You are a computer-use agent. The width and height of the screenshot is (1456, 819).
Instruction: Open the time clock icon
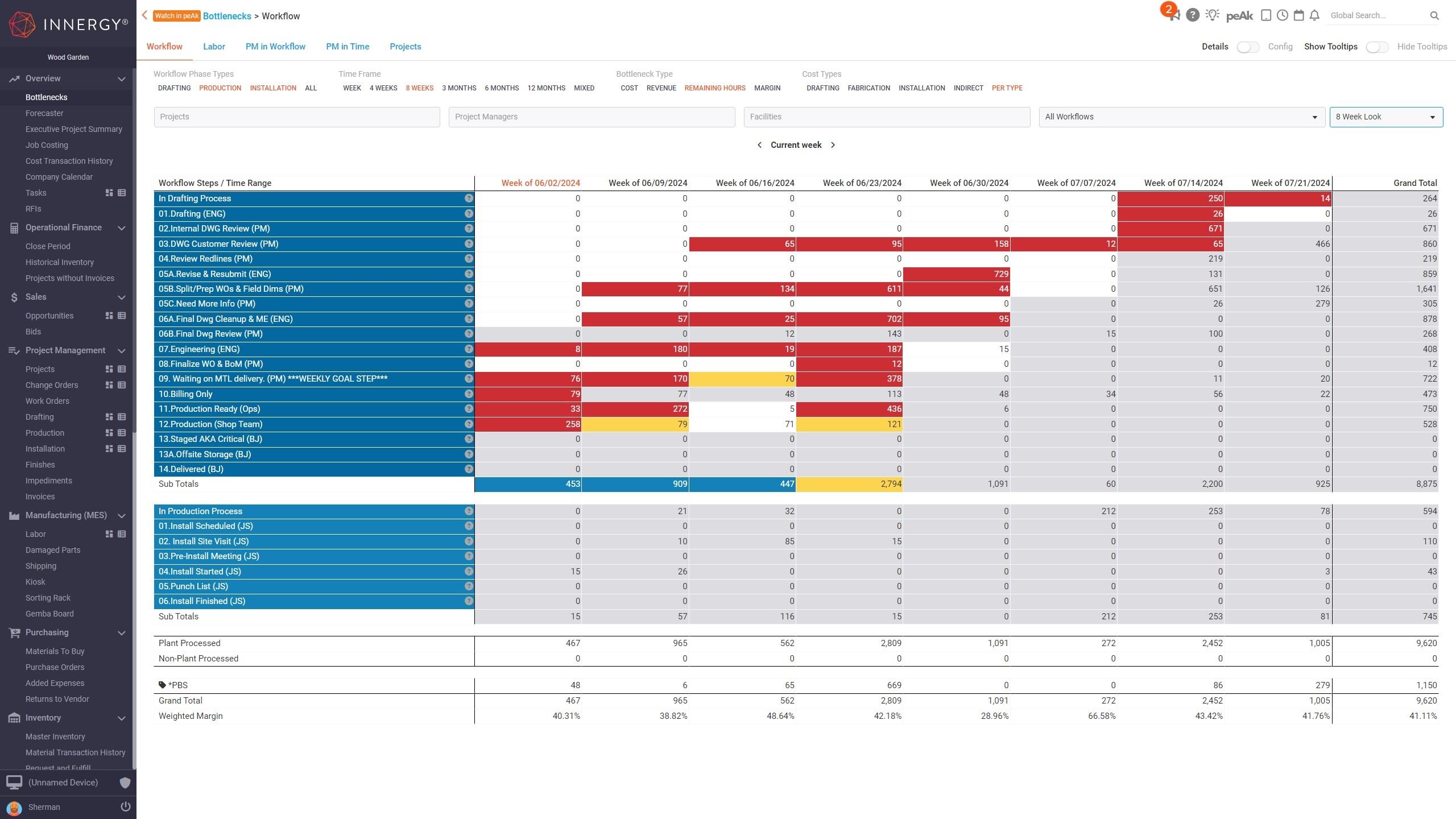point(1282,16)
